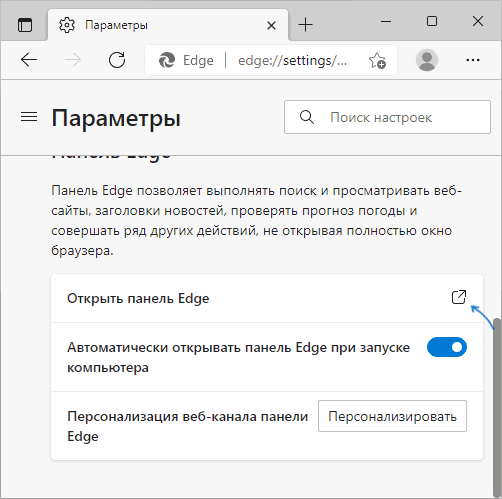Image resolution: width=502 pixels, height=499 pixels.
Task: Open the Edge three-dots menu
Action: pyautogui.click(x=473, y=60)
